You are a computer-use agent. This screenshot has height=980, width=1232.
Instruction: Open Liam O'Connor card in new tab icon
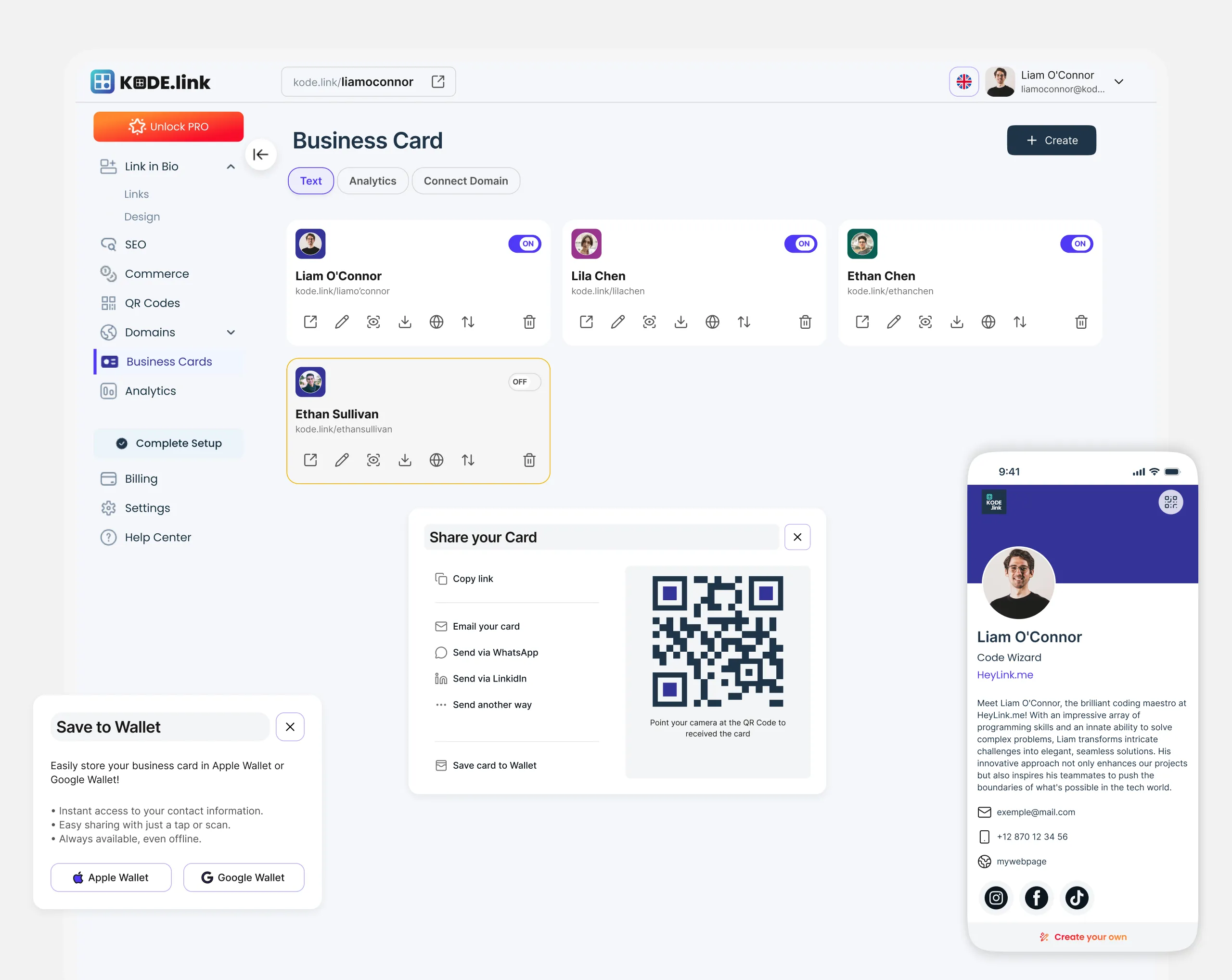tap(310, 322)
